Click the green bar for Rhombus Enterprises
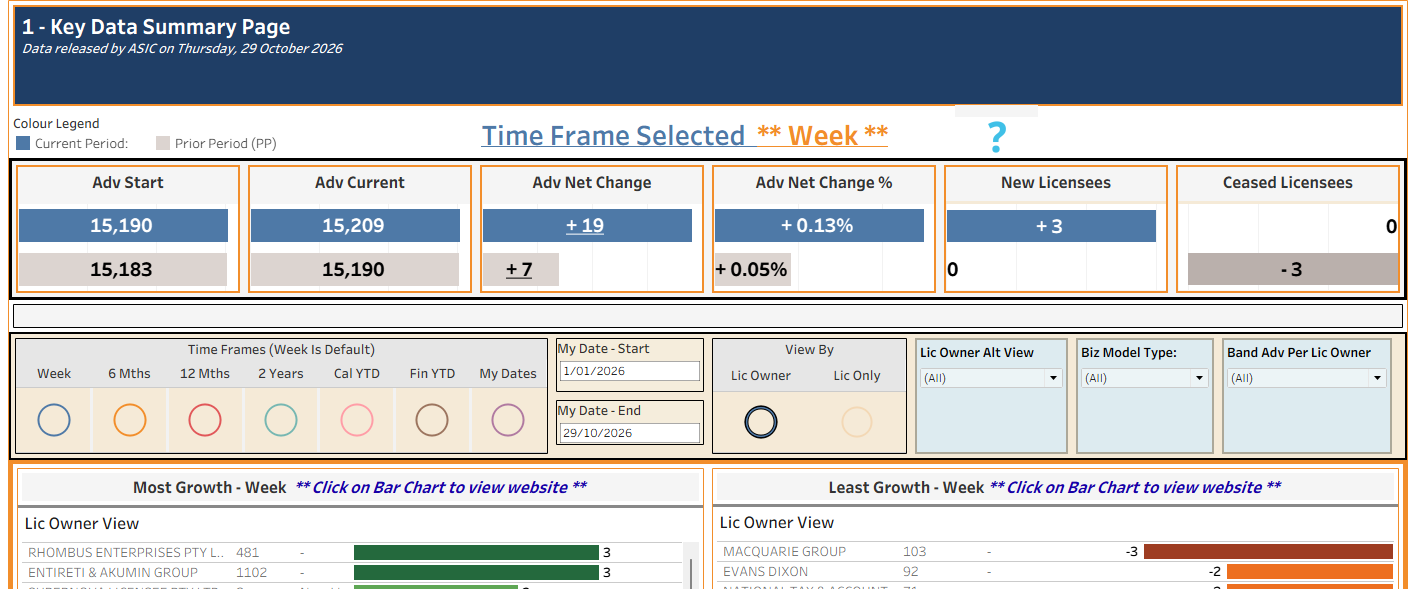Image resolution: width=1418 pixels, height=589 pixels. (x=476, y=552)
